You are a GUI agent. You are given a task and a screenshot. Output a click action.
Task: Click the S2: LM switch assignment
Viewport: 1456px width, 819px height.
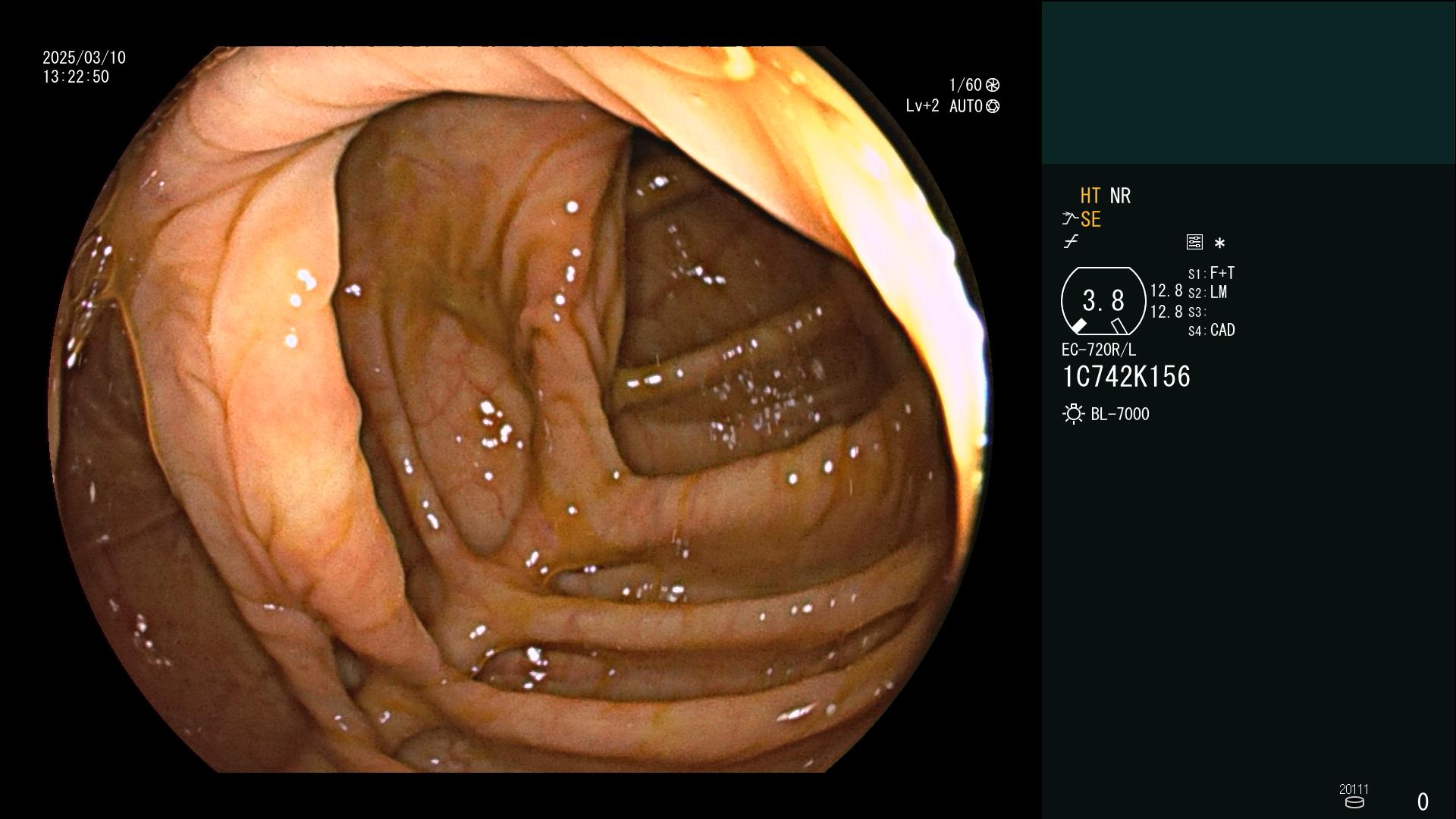(1208, 293)
